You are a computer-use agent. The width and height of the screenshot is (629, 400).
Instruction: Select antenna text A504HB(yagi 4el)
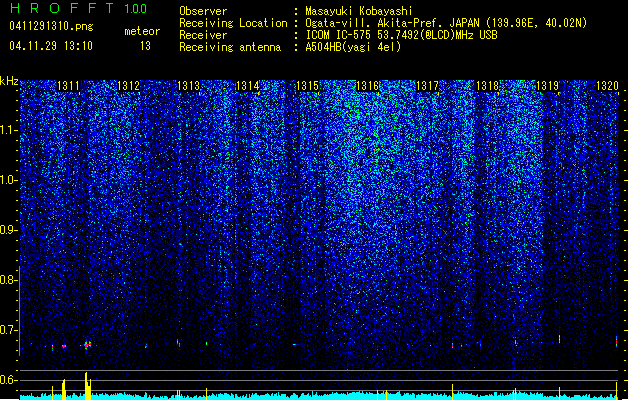[x=353, y=47]
